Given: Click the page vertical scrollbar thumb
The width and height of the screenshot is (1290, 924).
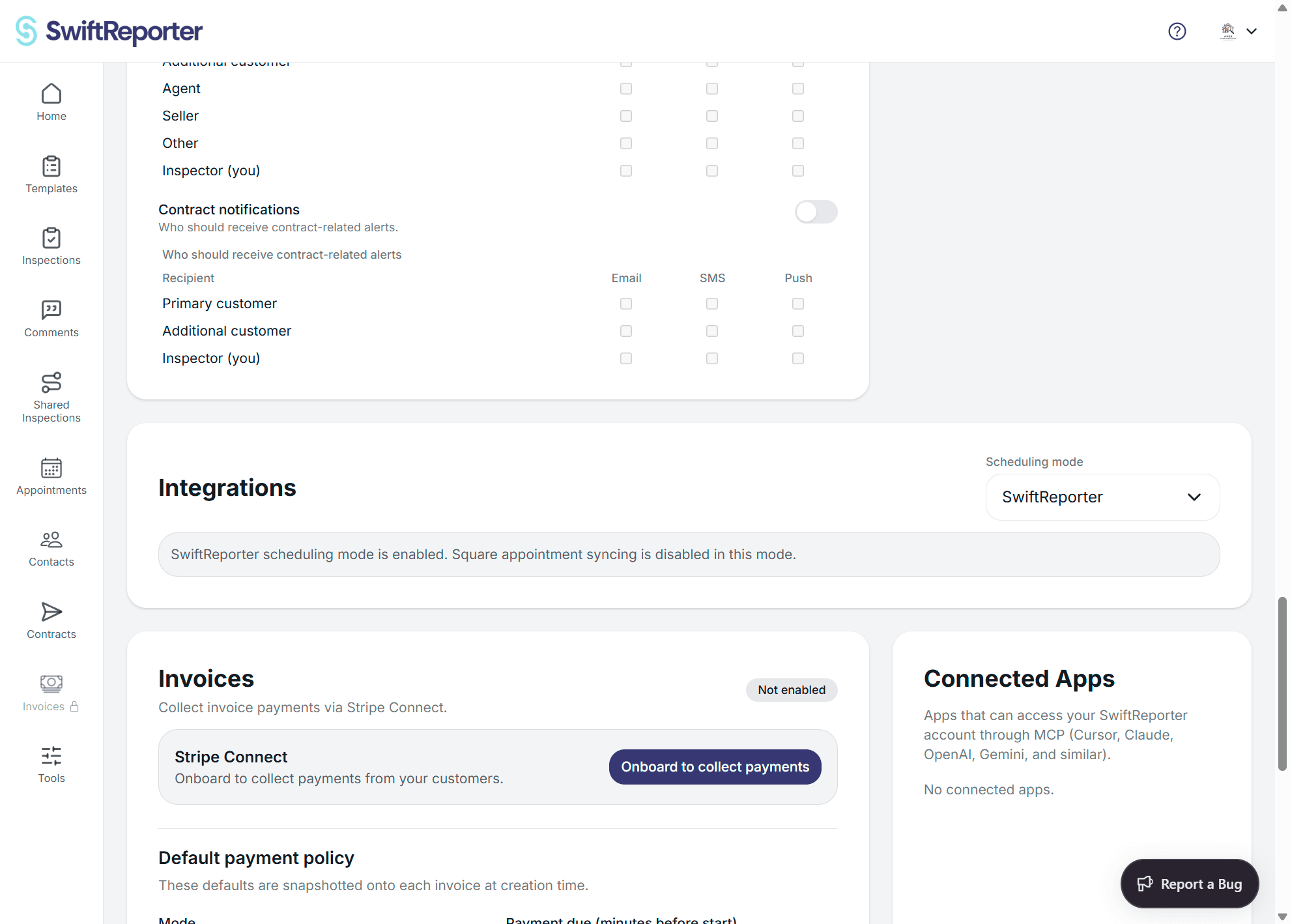Looking at the screenshot, I should coord(1282,684).
